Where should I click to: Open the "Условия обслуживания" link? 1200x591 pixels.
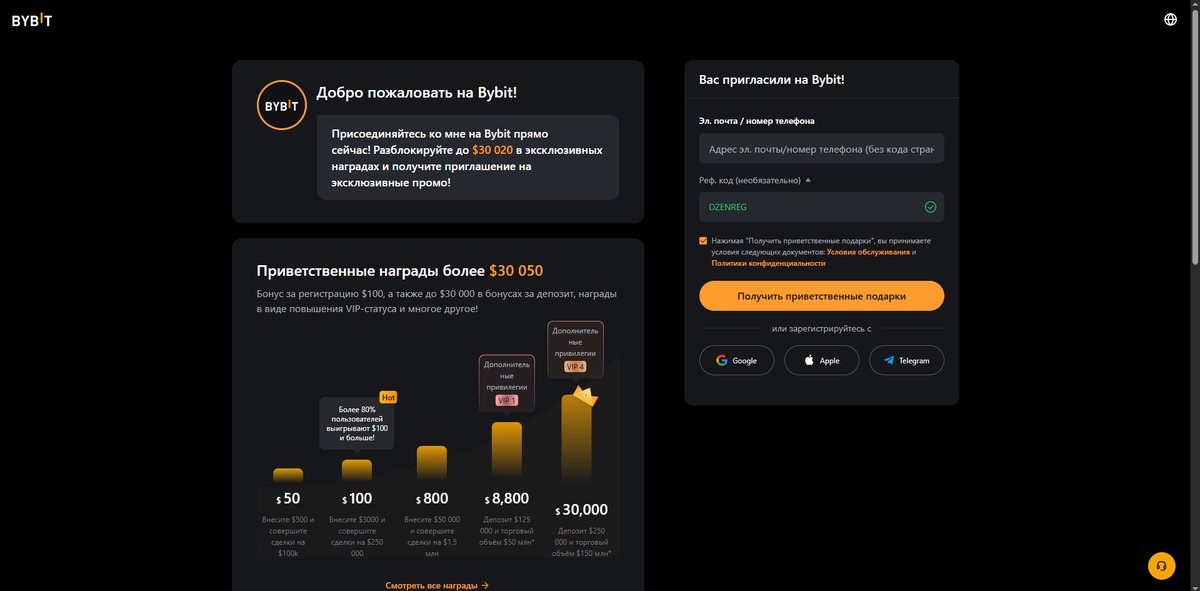pos(868,252)
